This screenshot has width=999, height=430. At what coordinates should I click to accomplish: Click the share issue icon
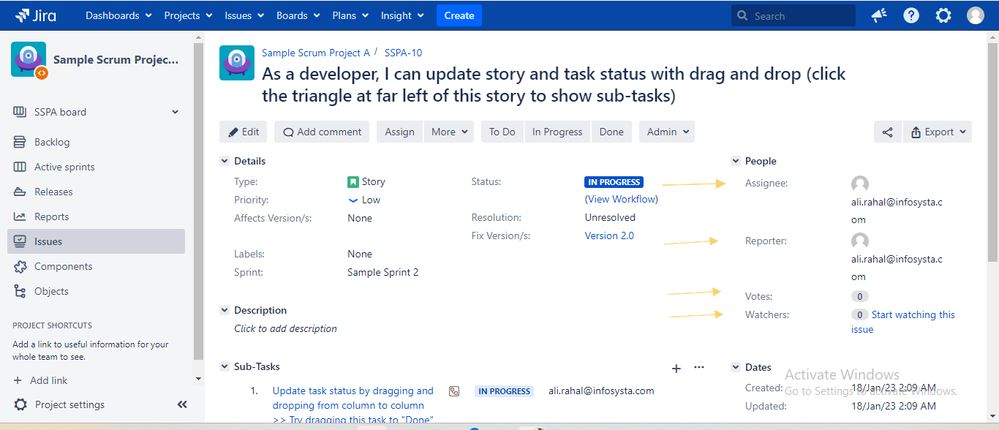coord(888,132)
